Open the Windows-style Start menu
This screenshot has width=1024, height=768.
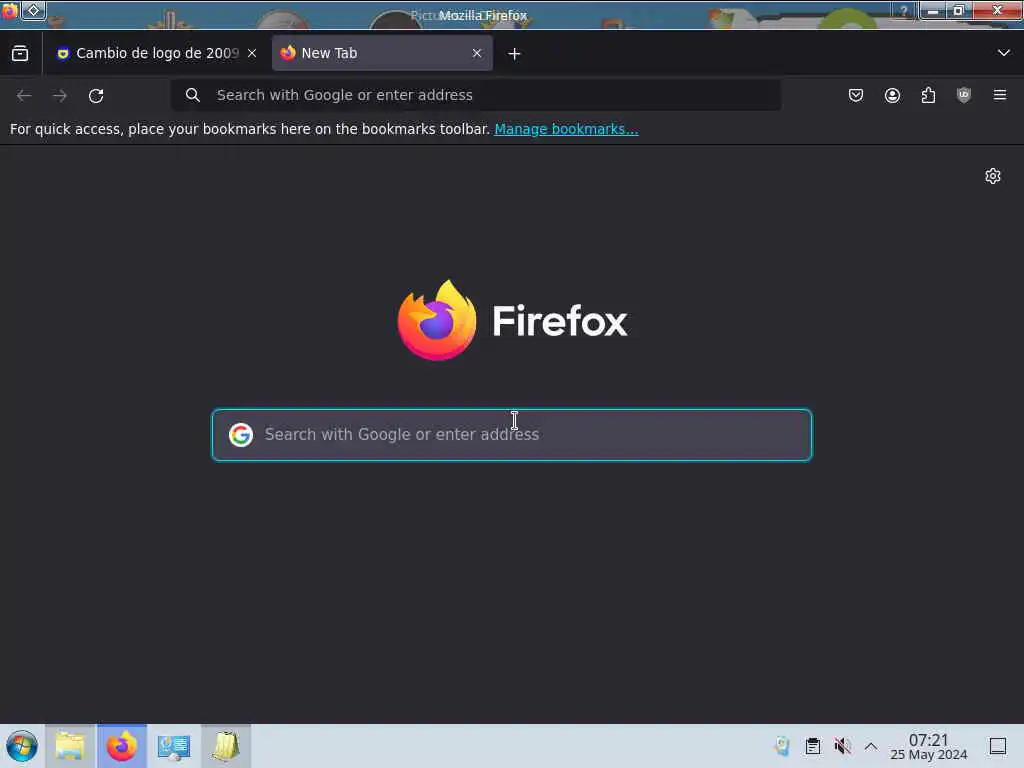(x=22, y=746)
